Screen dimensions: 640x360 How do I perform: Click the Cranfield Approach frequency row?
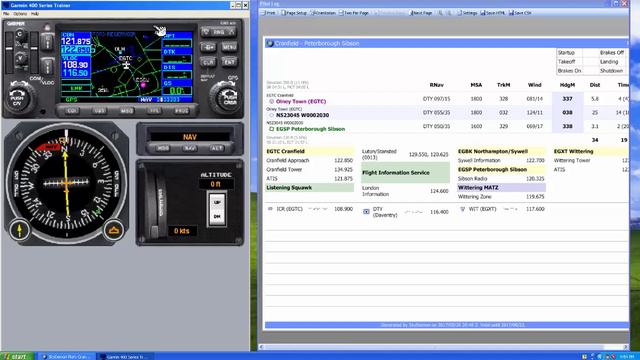(309, 160)
